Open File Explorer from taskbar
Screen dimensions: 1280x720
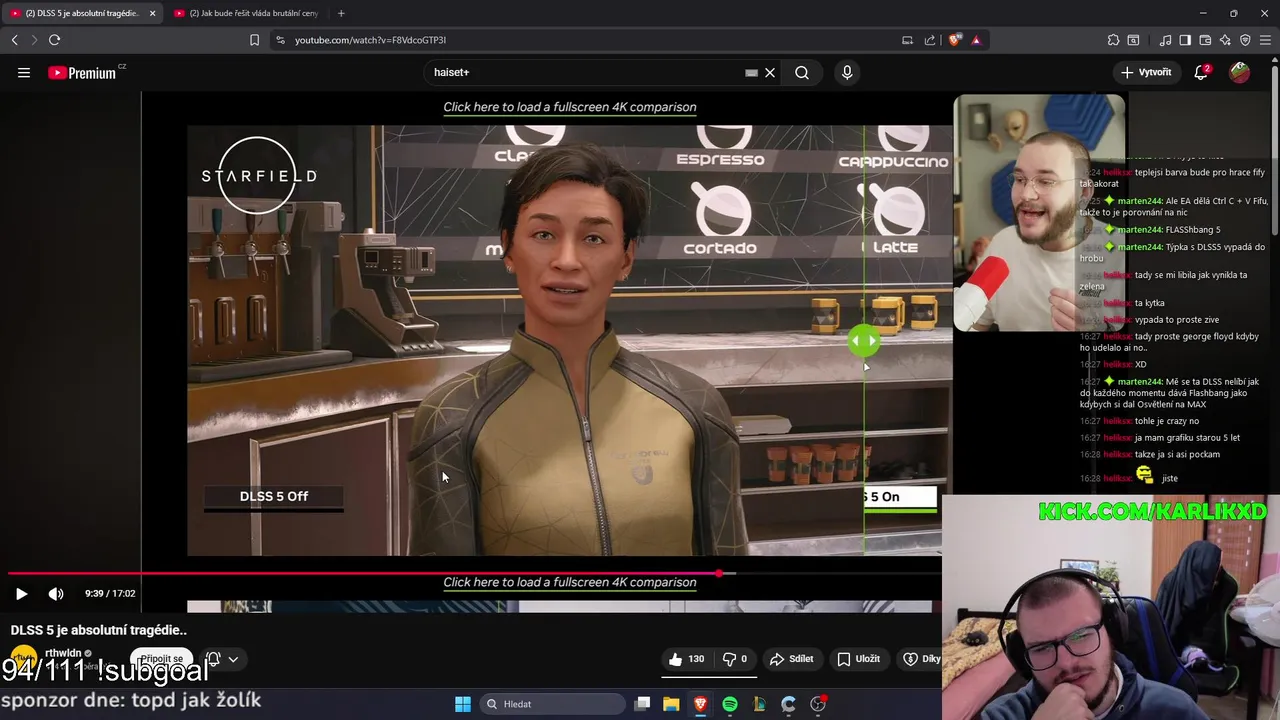tap(671, 704)
